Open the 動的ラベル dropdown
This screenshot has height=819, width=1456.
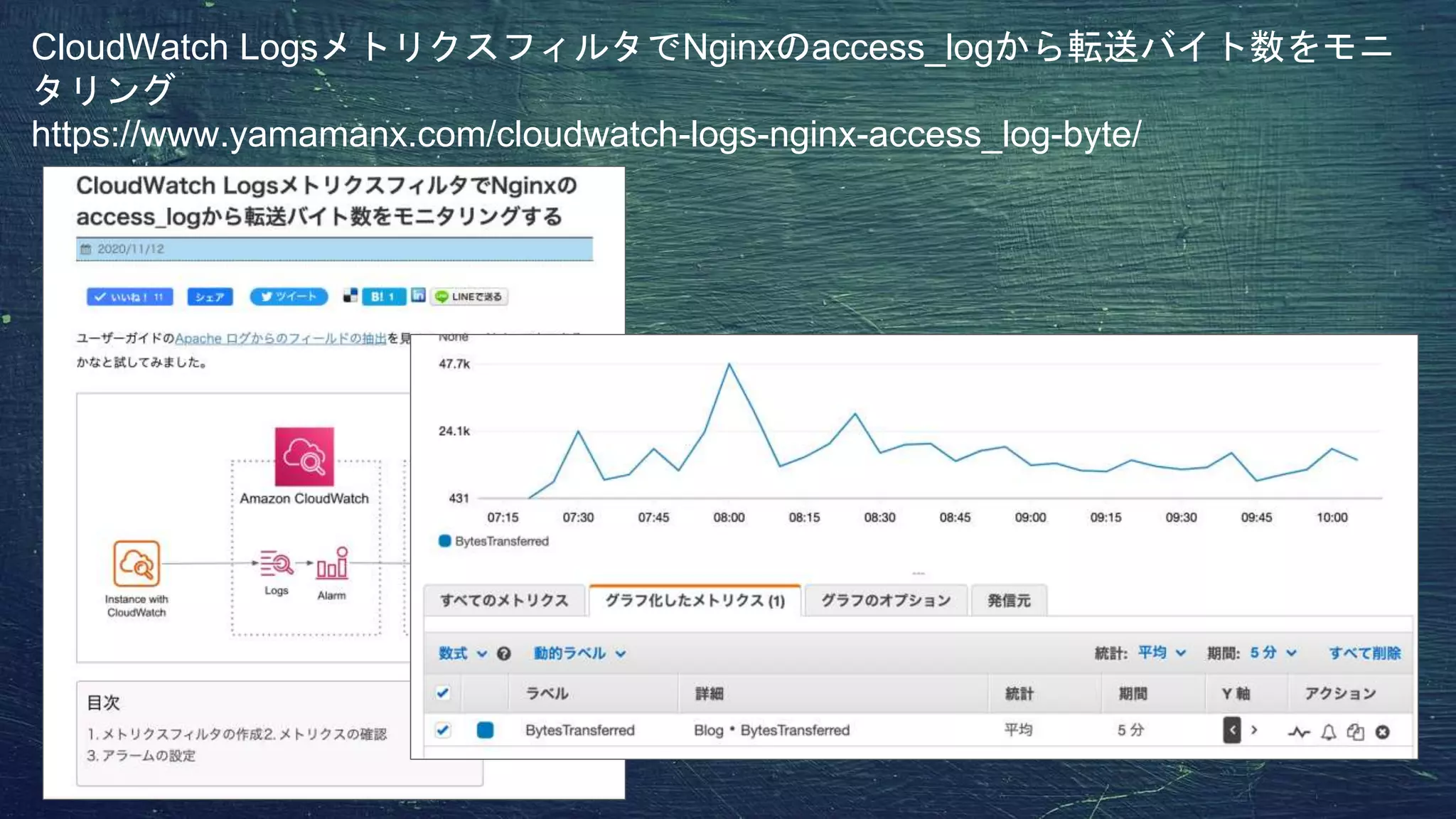click(579, 653)
